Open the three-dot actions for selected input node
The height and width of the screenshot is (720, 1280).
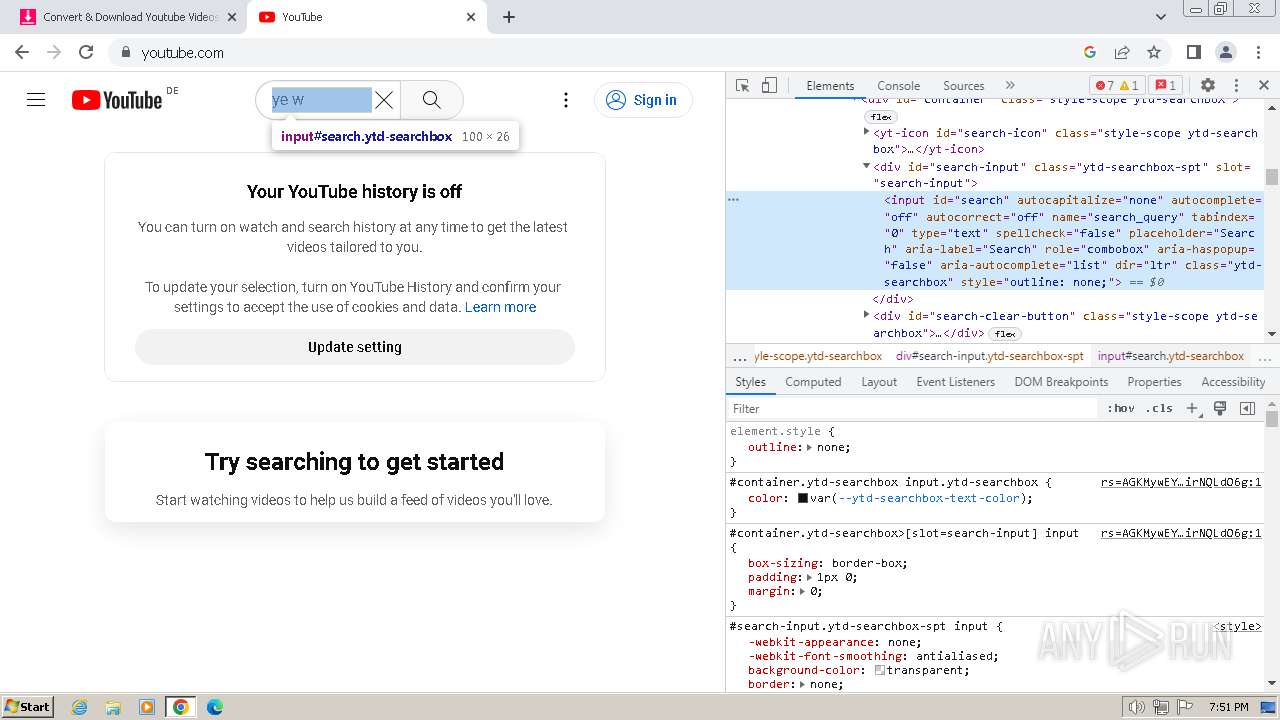(x=733, y=200)
